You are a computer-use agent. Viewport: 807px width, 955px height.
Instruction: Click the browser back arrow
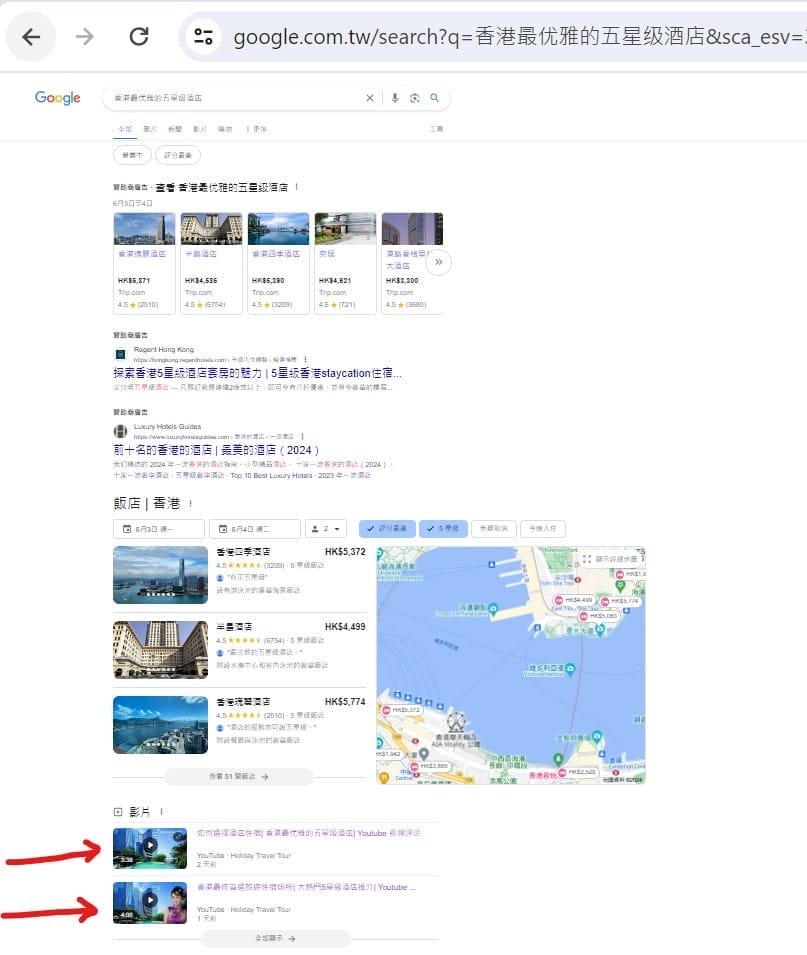[31, 37]
